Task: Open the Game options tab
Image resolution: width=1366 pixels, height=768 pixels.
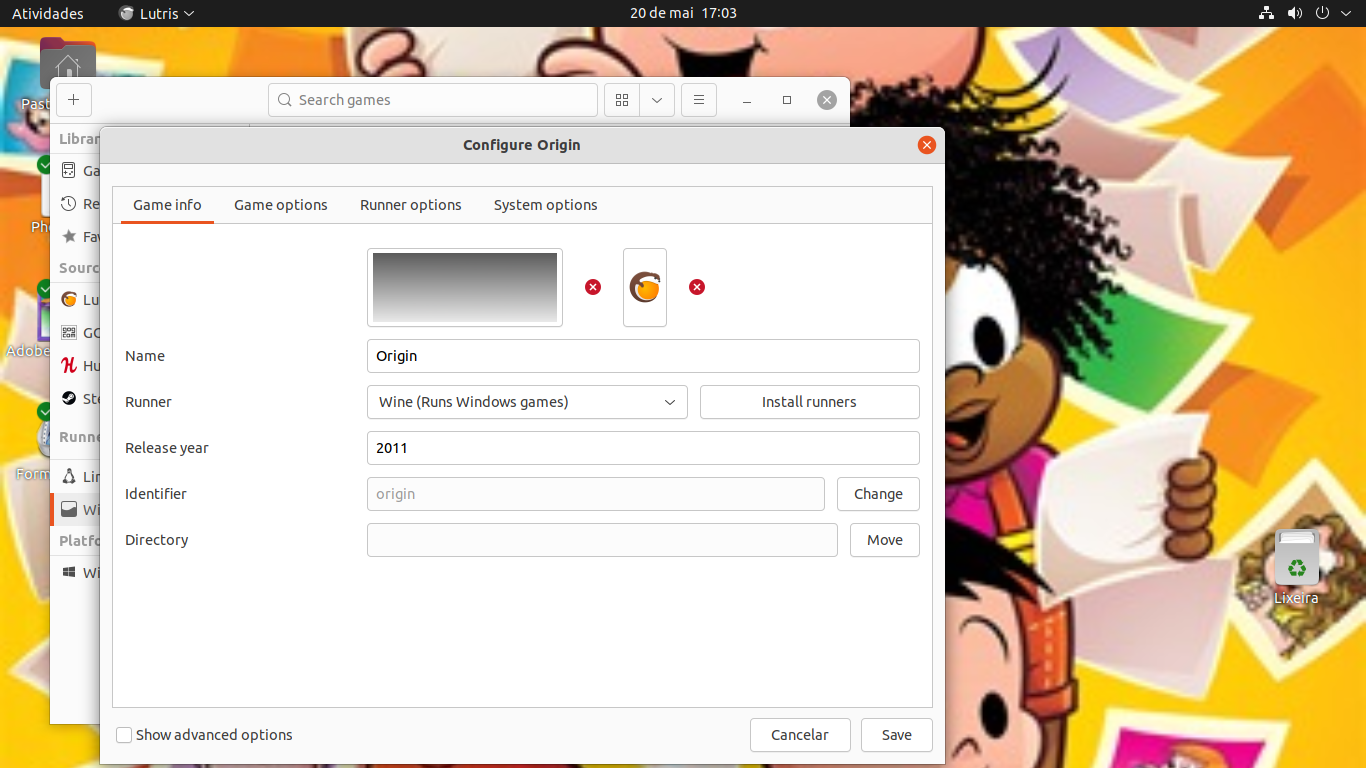Action: tap(281, 205)
